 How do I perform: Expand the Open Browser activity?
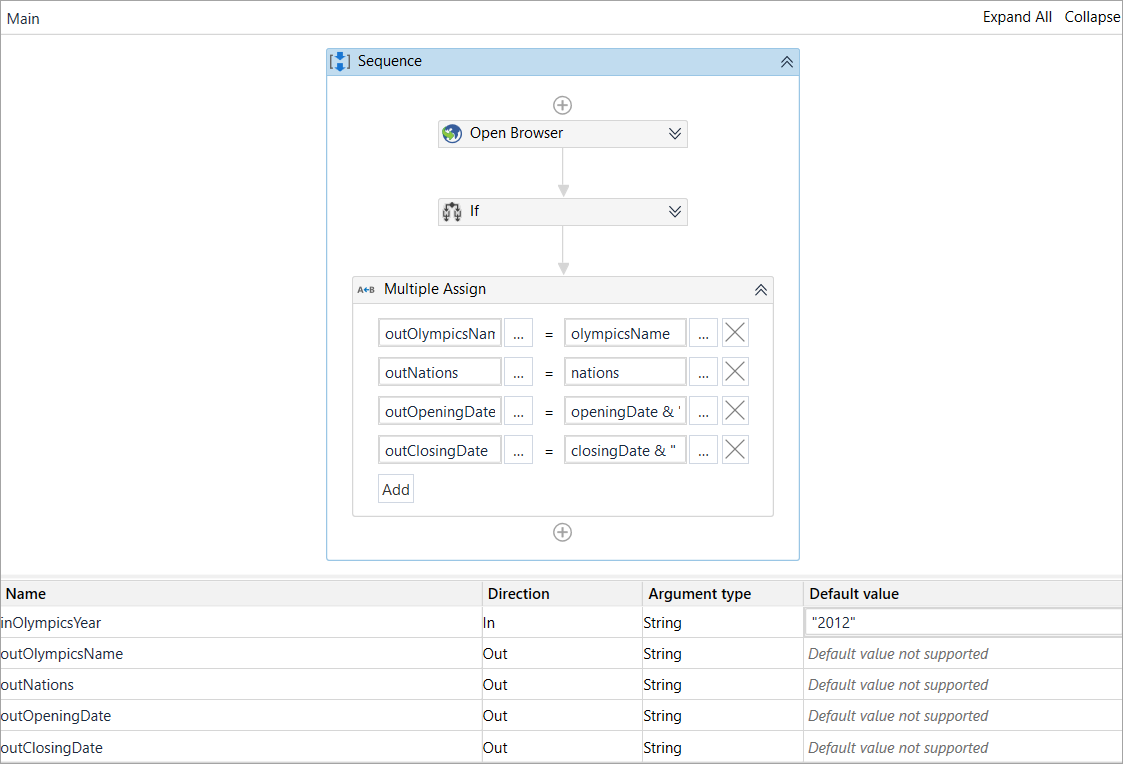point(675,134)
